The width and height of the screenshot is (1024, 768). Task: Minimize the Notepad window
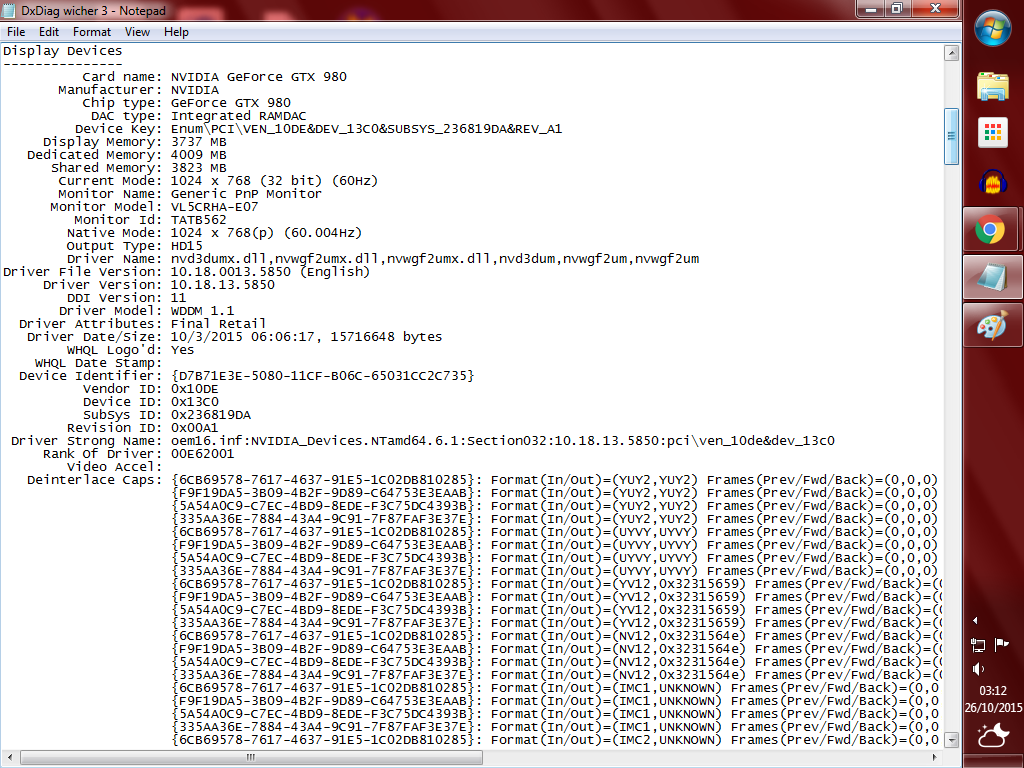871,8
